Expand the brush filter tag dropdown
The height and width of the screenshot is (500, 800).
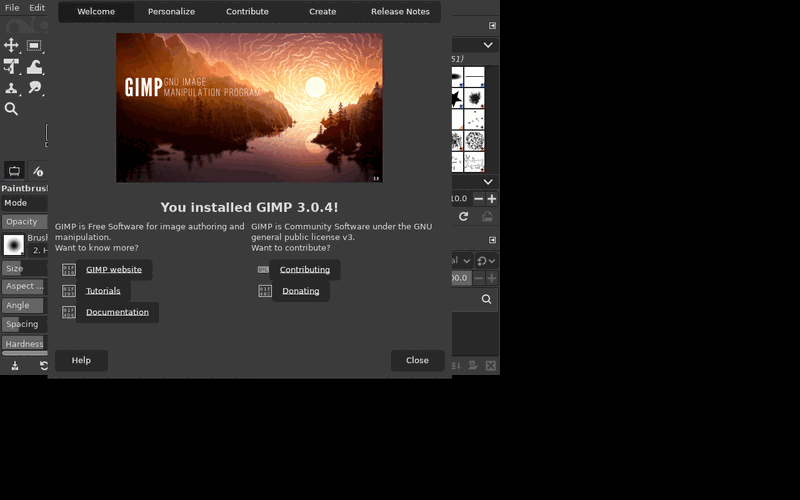click(x=488, y=45)
